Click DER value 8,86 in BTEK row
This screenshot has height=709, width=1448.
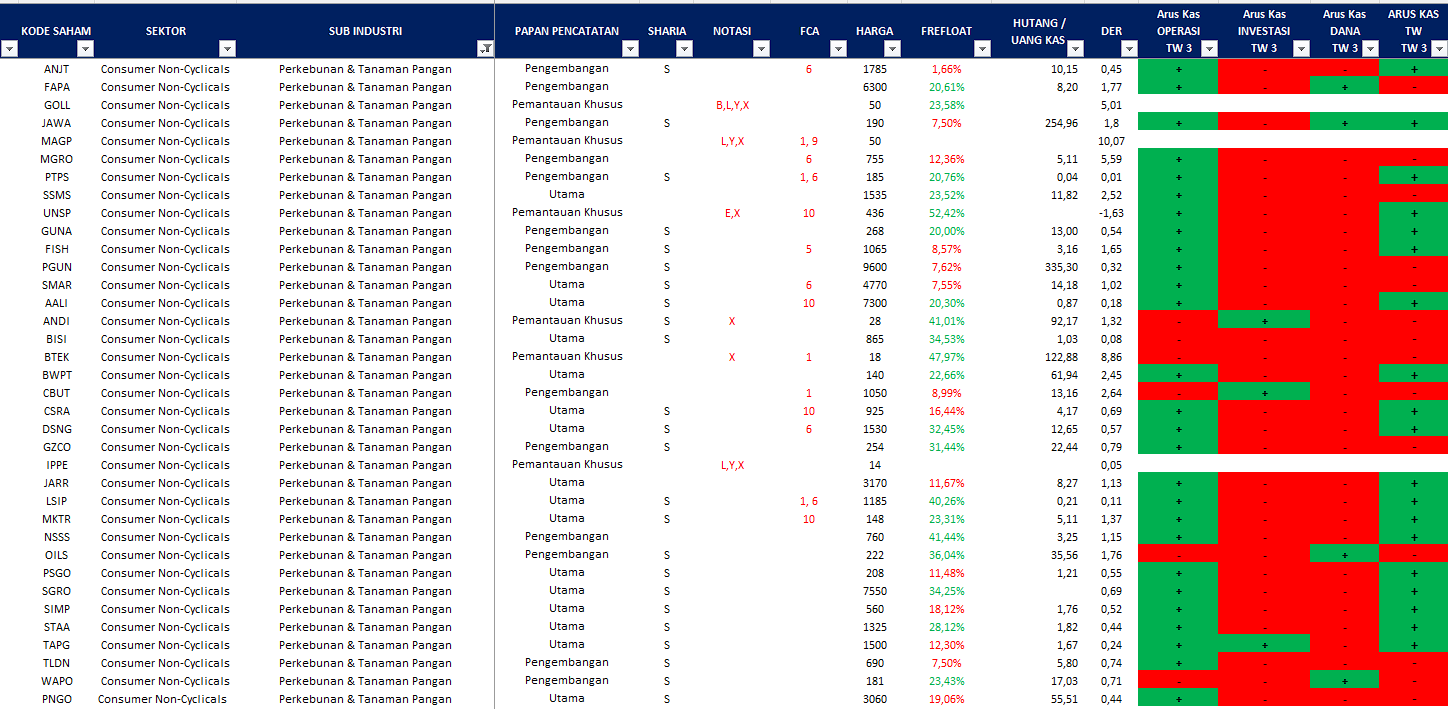[x=1111, y=357]
